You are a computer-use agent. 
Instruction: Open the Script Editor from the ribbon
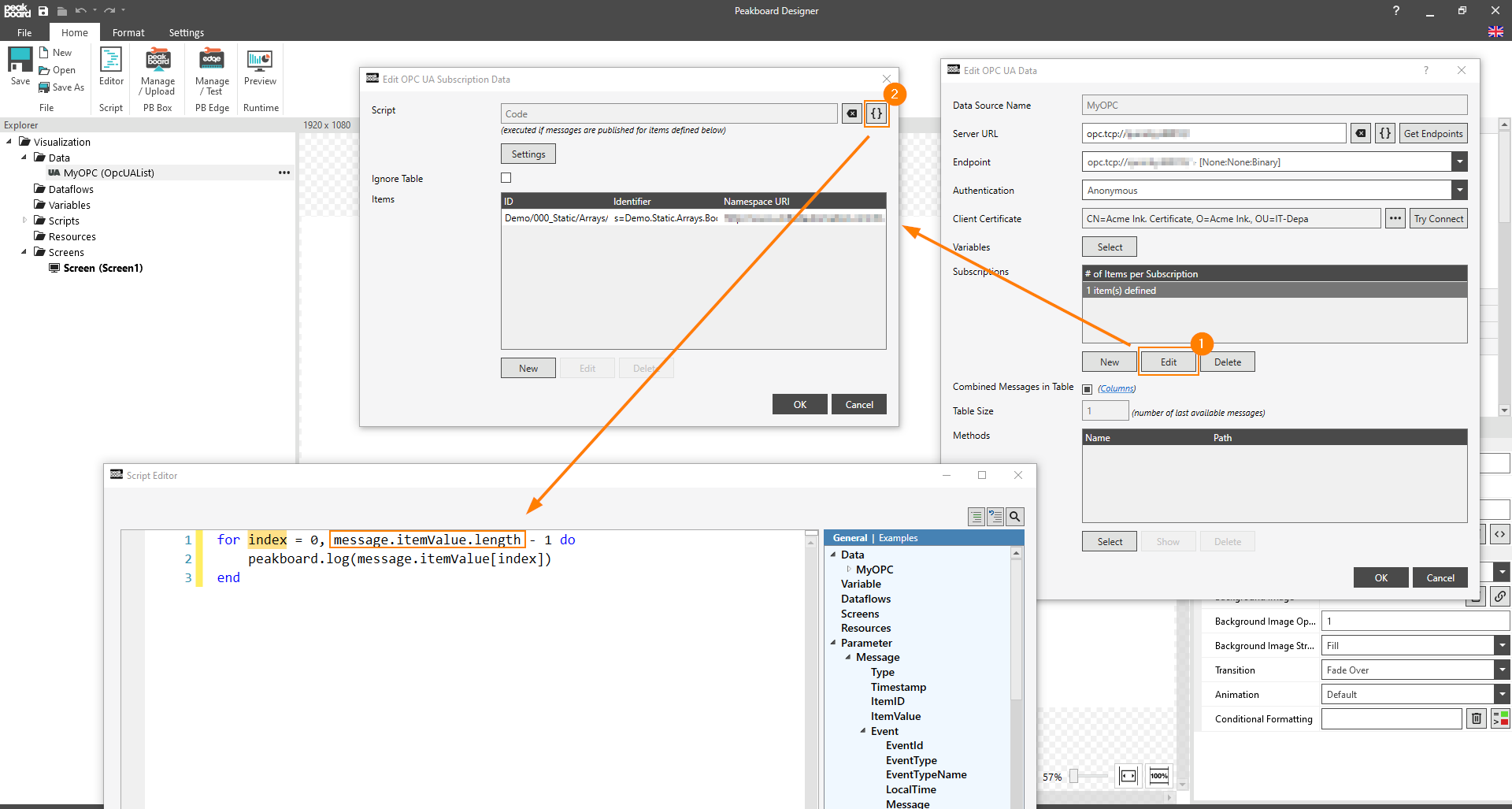(111, 67)
